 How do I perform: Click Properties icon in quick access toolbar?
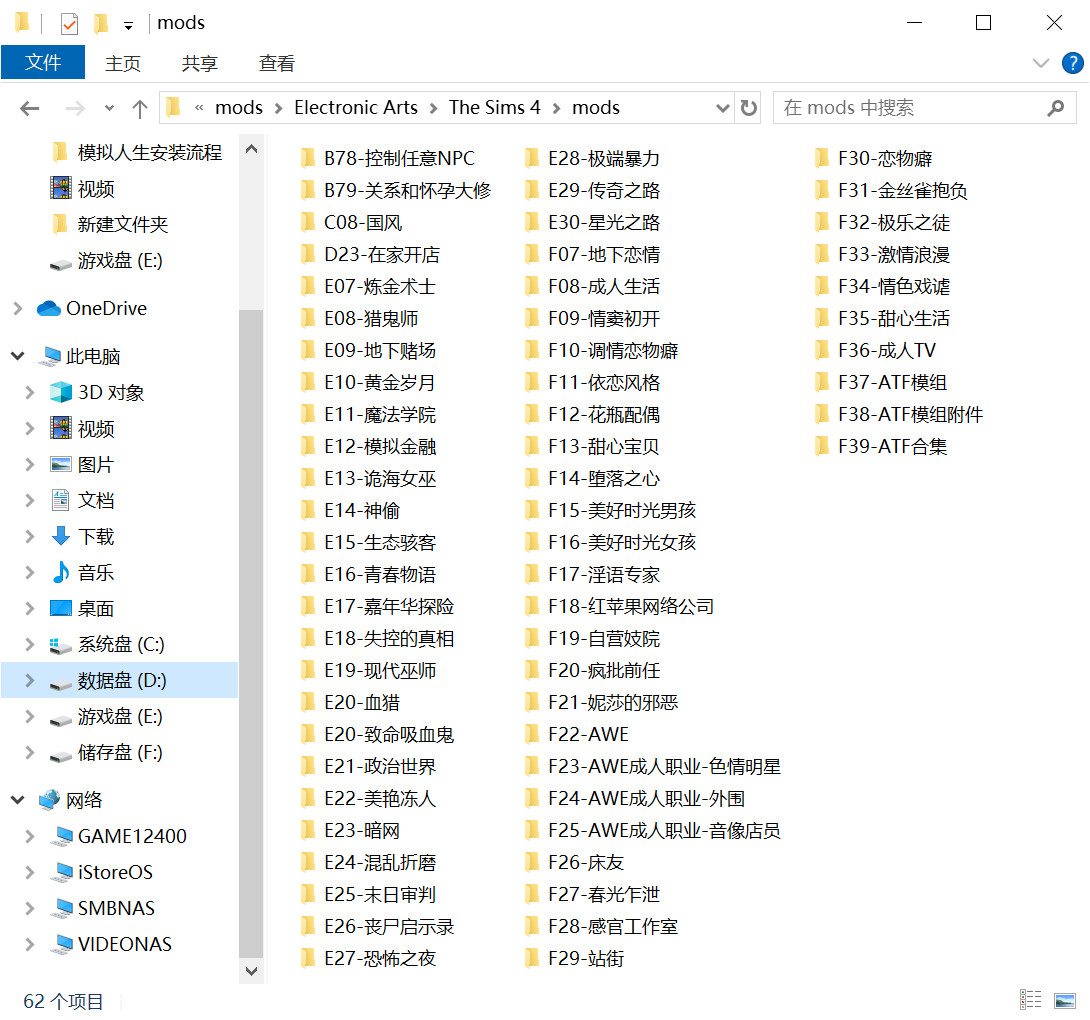click(x=69, y=23)
